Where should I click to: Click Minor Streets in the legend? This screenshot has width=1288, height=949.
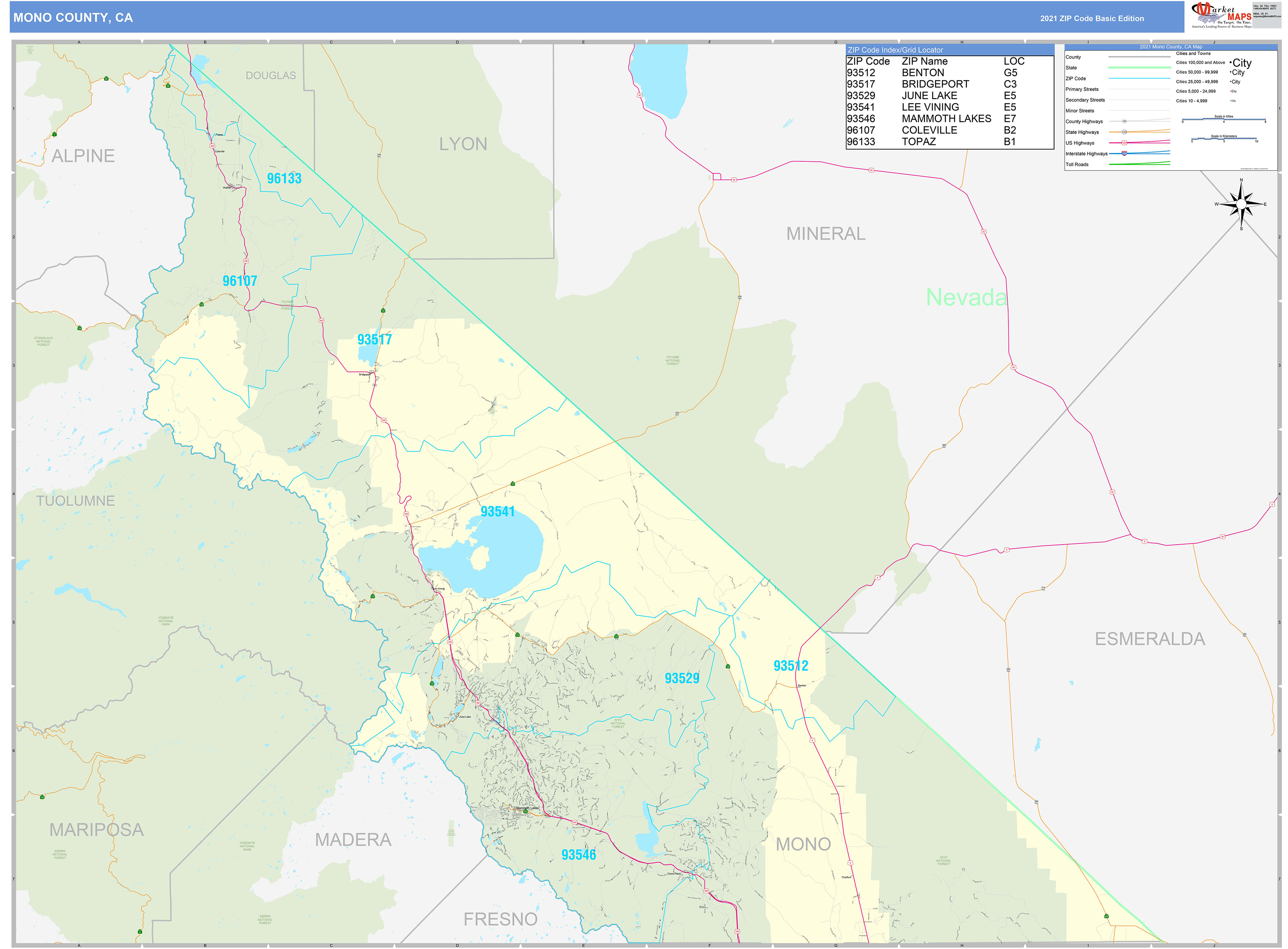click(x=1080, y=111)
